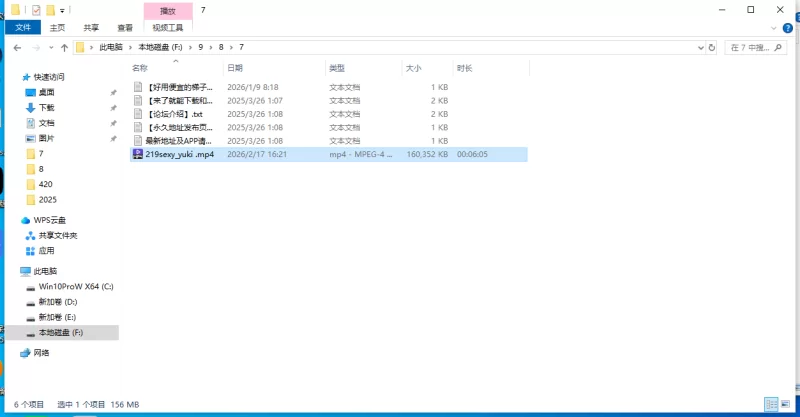Navigate to 此电脑 in breadcrumb

click(x=111, y=47)
